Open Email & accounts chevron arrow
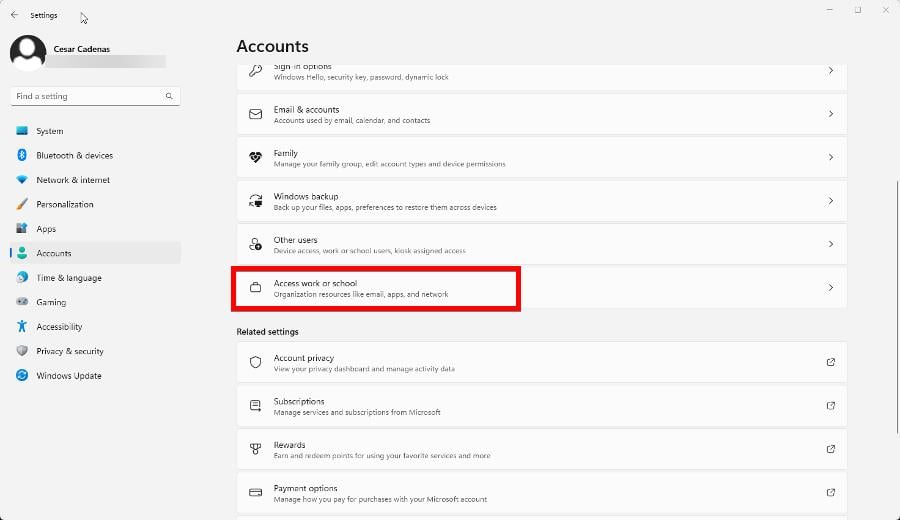Screen dimensions: 900x520 point(831,114)
